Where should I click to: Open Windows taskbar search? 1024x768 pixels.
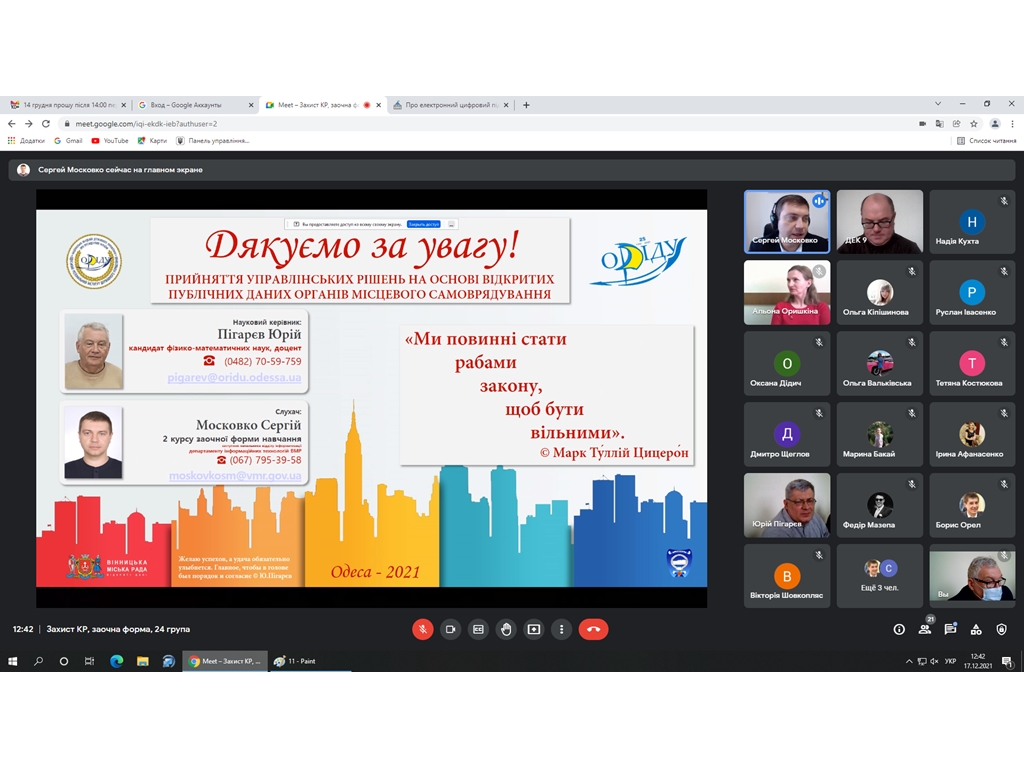coord(39,661)
